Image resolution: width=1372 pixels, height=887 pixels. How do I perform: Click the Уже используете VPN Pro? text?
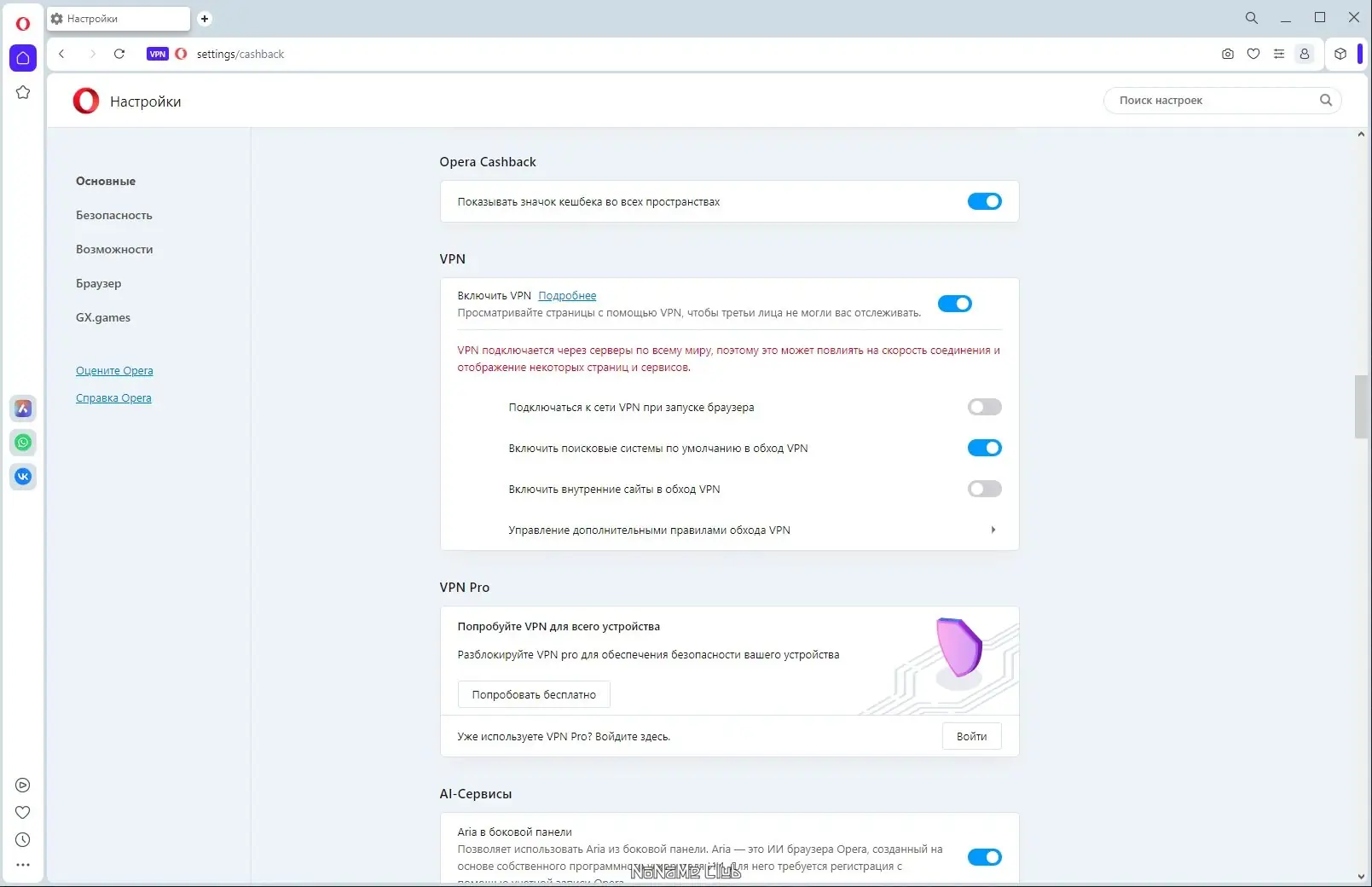564,736
